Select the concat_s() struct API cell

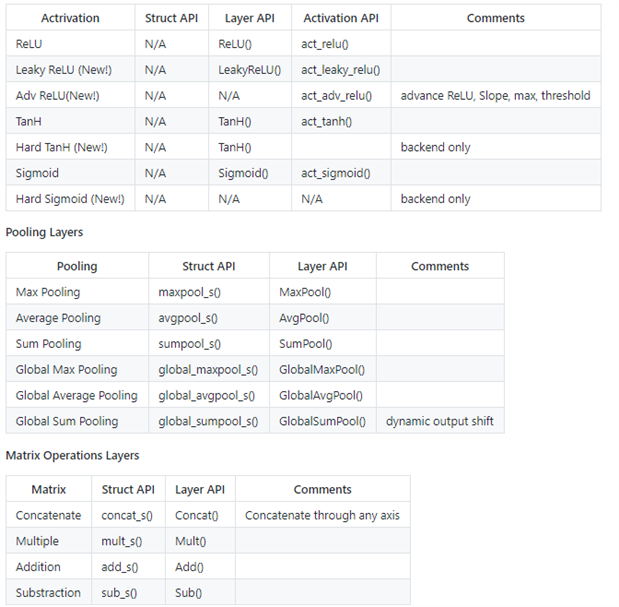click(x=127, y=515)
